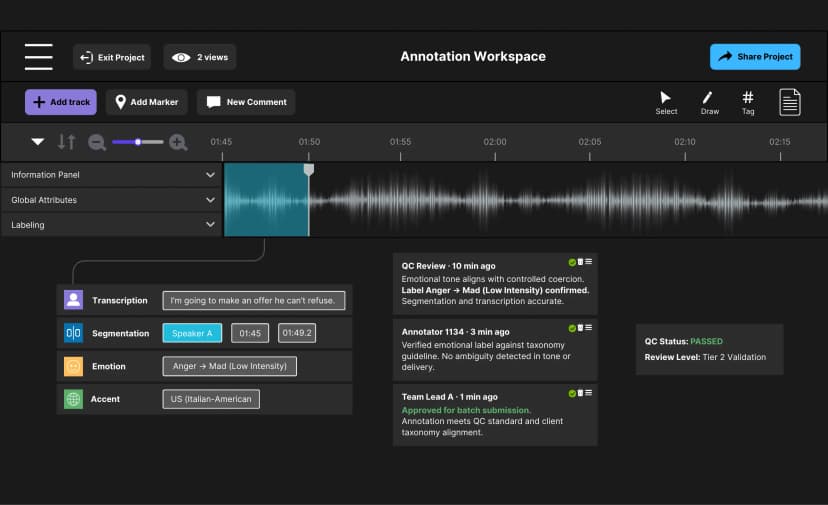The width and height of the screenshot is (828, 505).
Task: Click the Accent globe icon
Action: (x=73, y=399)
